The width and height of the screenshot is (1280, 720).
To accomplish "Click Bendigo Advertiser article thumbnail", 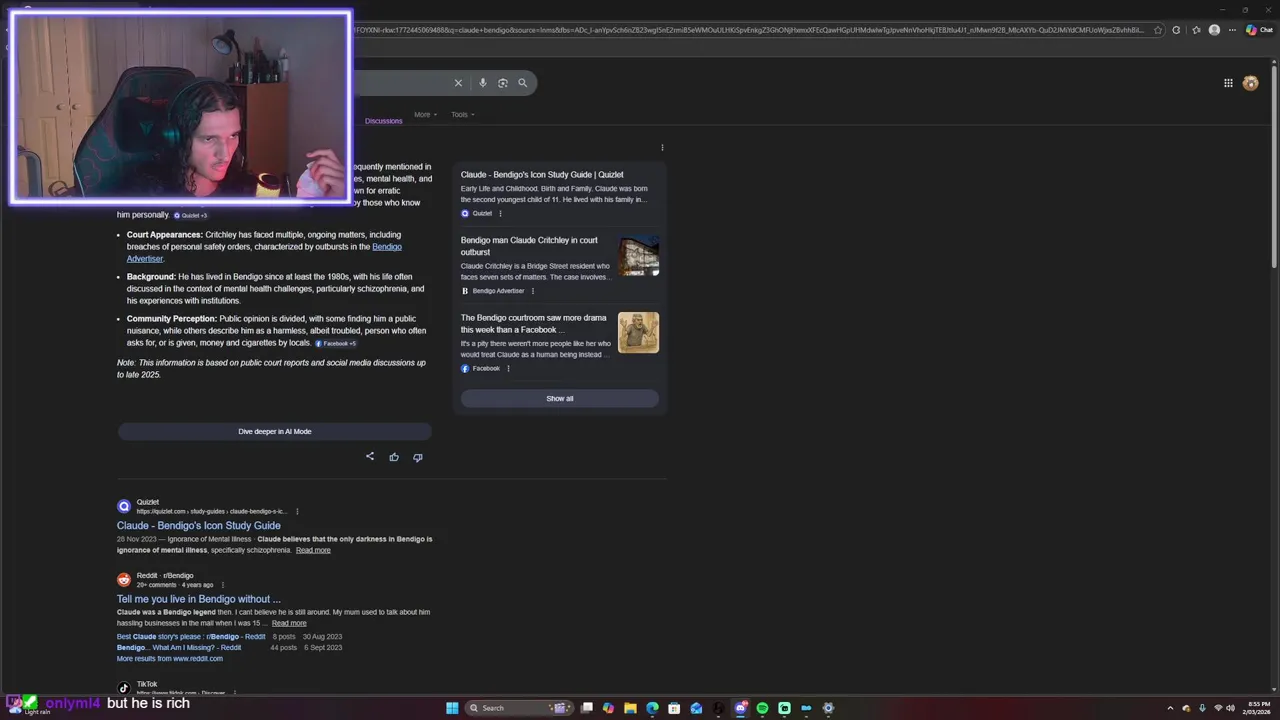I will click(638, 256).
